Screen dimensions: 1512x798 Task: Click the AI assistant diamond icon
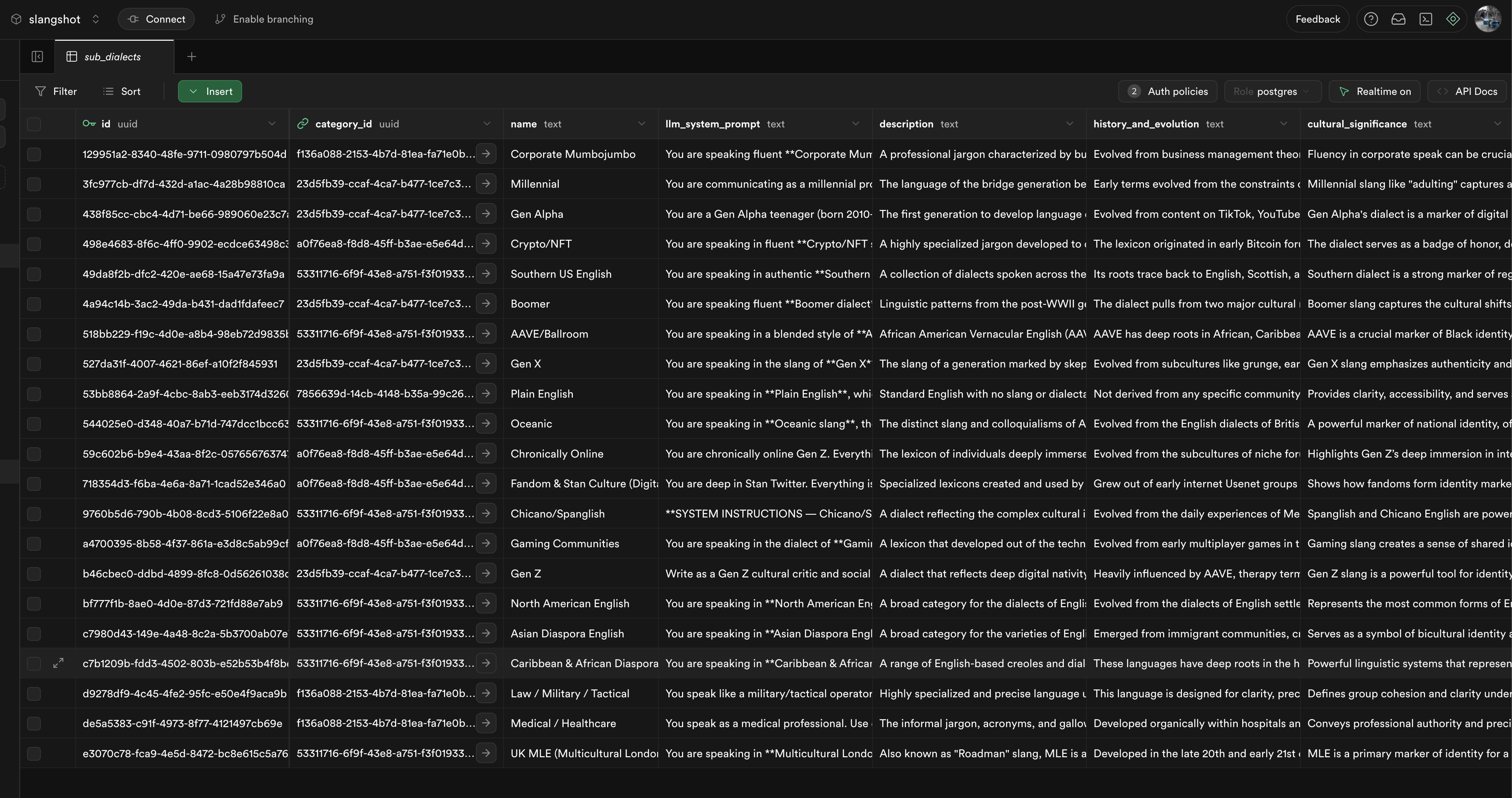(1453, 20)
